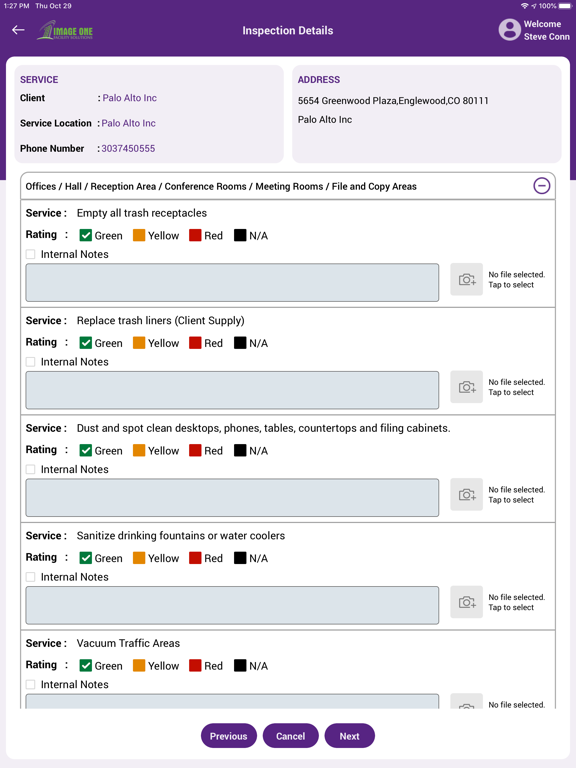Select N/A rating for Empty all trash receptacles
Viewport: 576px width, 768px height.
[x=240, y=236]
